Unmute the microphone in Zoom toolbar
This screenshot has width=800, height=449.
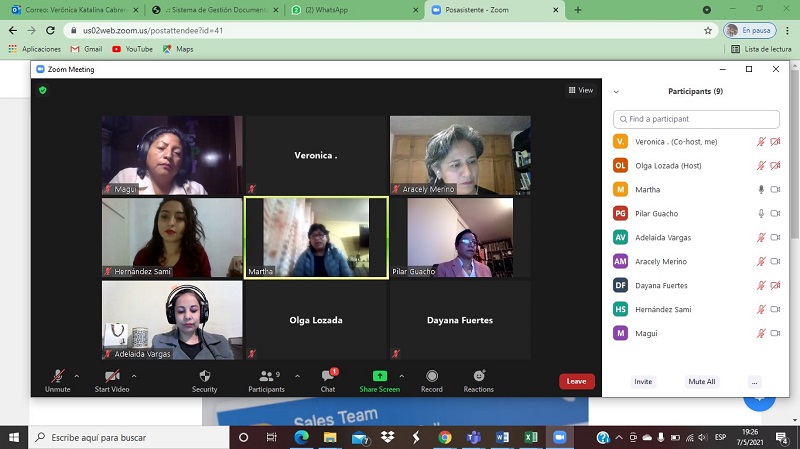point(58,377)
